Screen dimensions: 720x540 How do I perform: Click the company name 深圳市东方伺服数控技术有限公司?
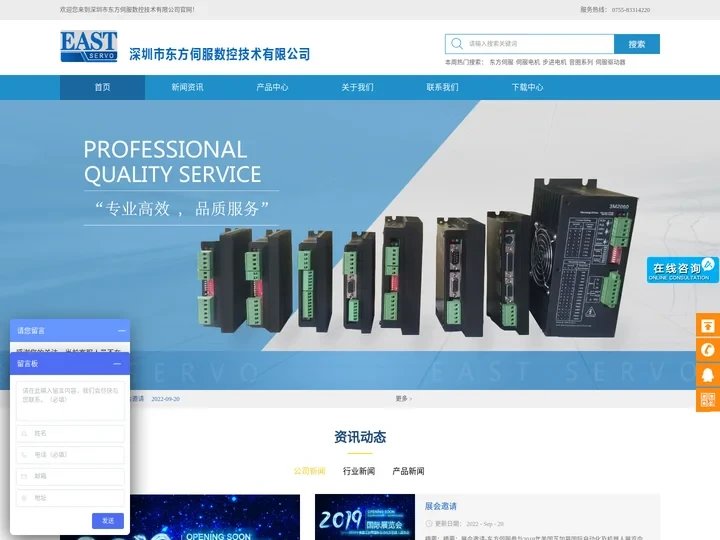tap(219, 54)
